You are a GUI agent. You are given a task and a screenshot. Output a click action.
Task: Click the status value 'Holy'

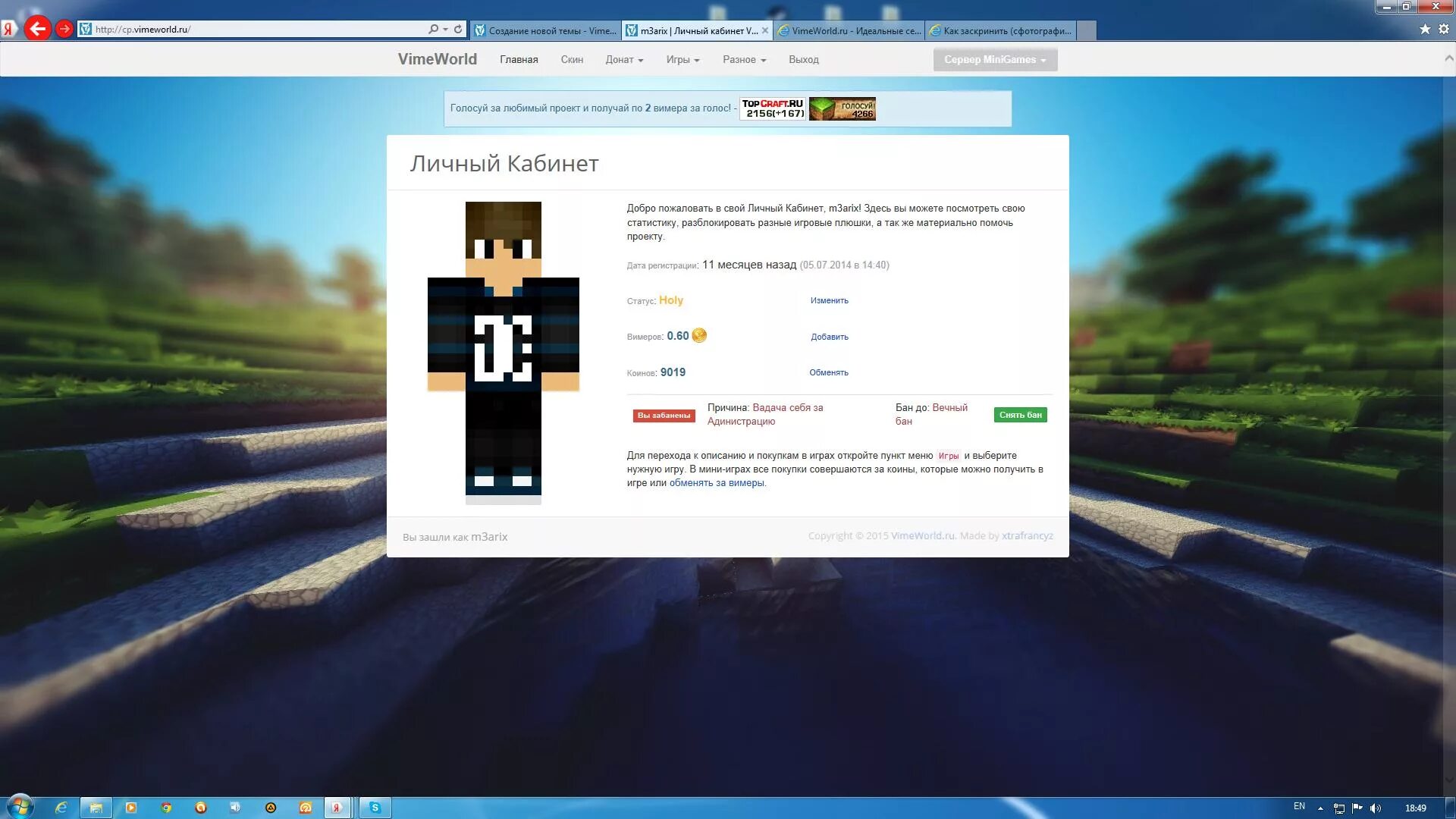tap(671, 300)
